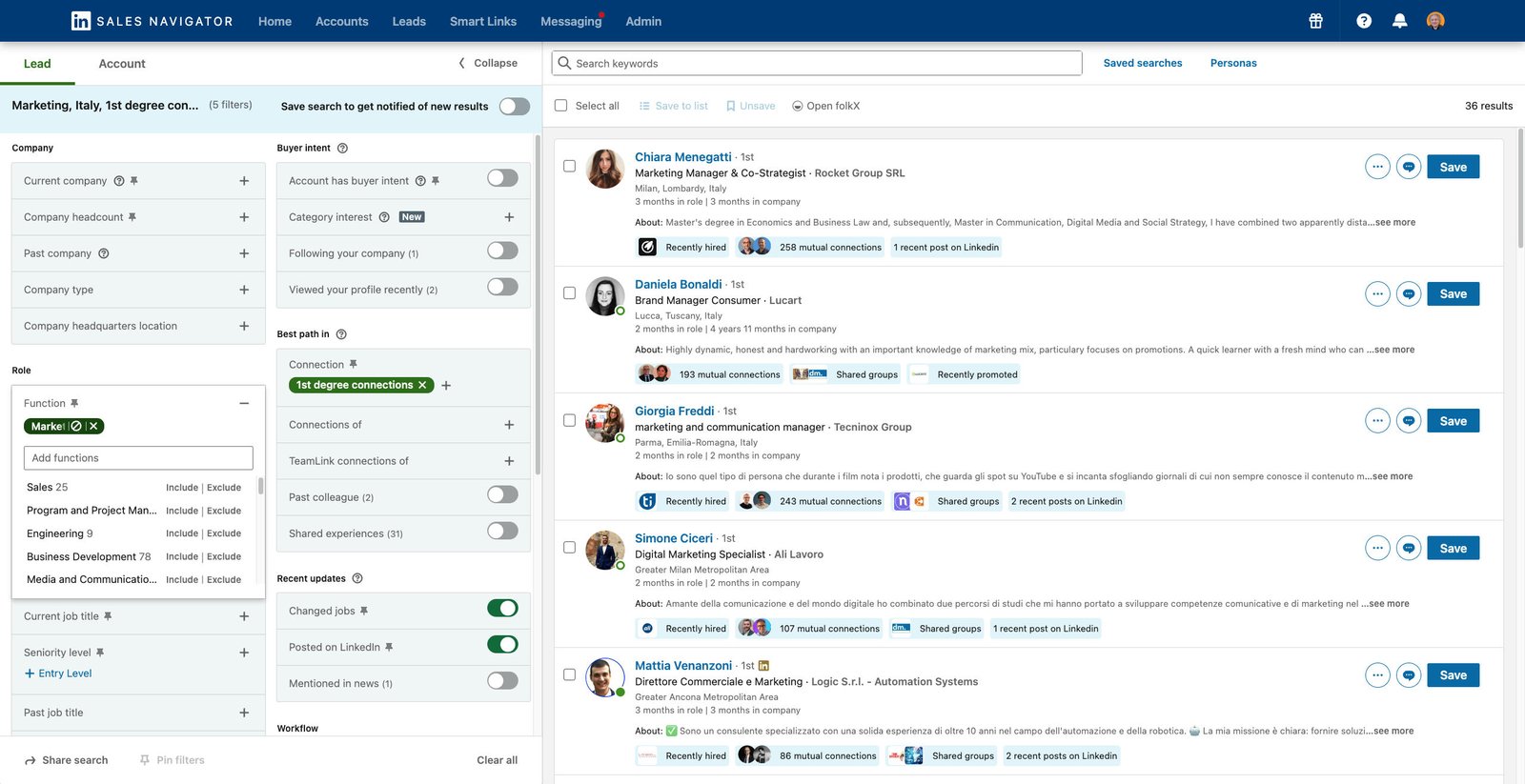The image size is (1525, 784).
Task: Open the gift box icon in header
Action: [x=1315, y=21]
